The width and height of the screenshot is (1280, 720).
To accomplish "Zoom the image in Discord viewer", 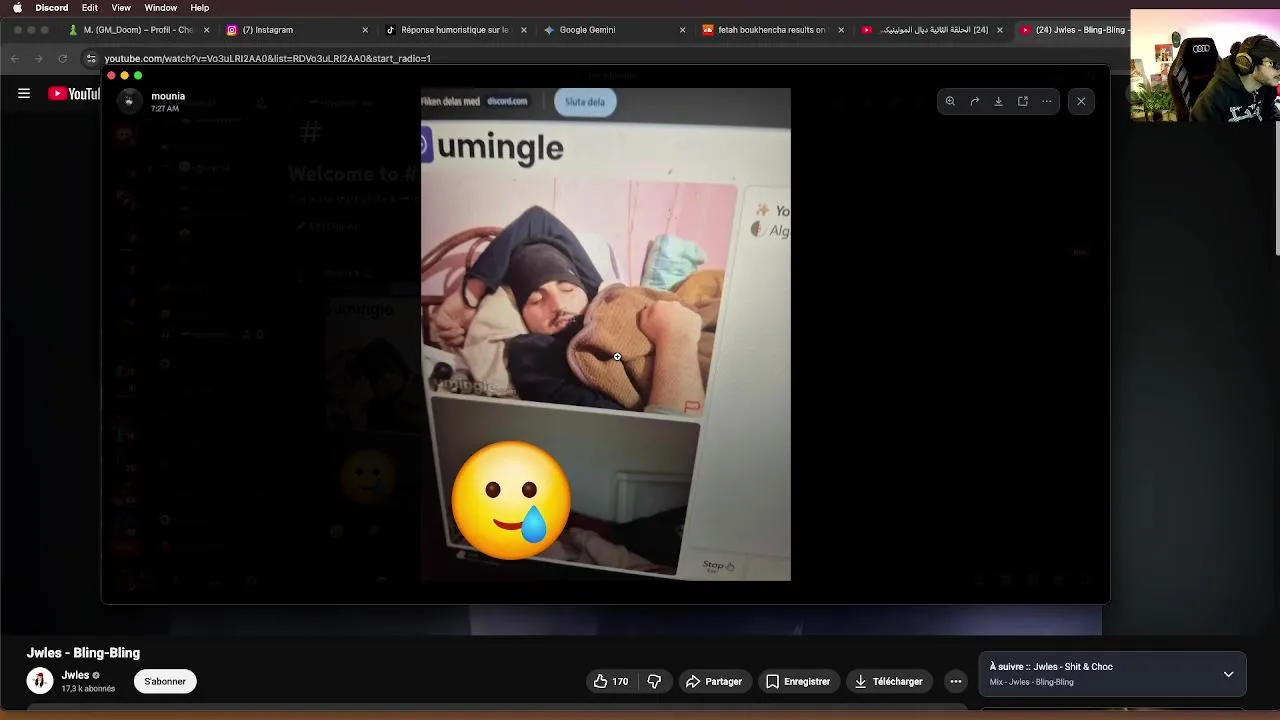I will 950,101.
